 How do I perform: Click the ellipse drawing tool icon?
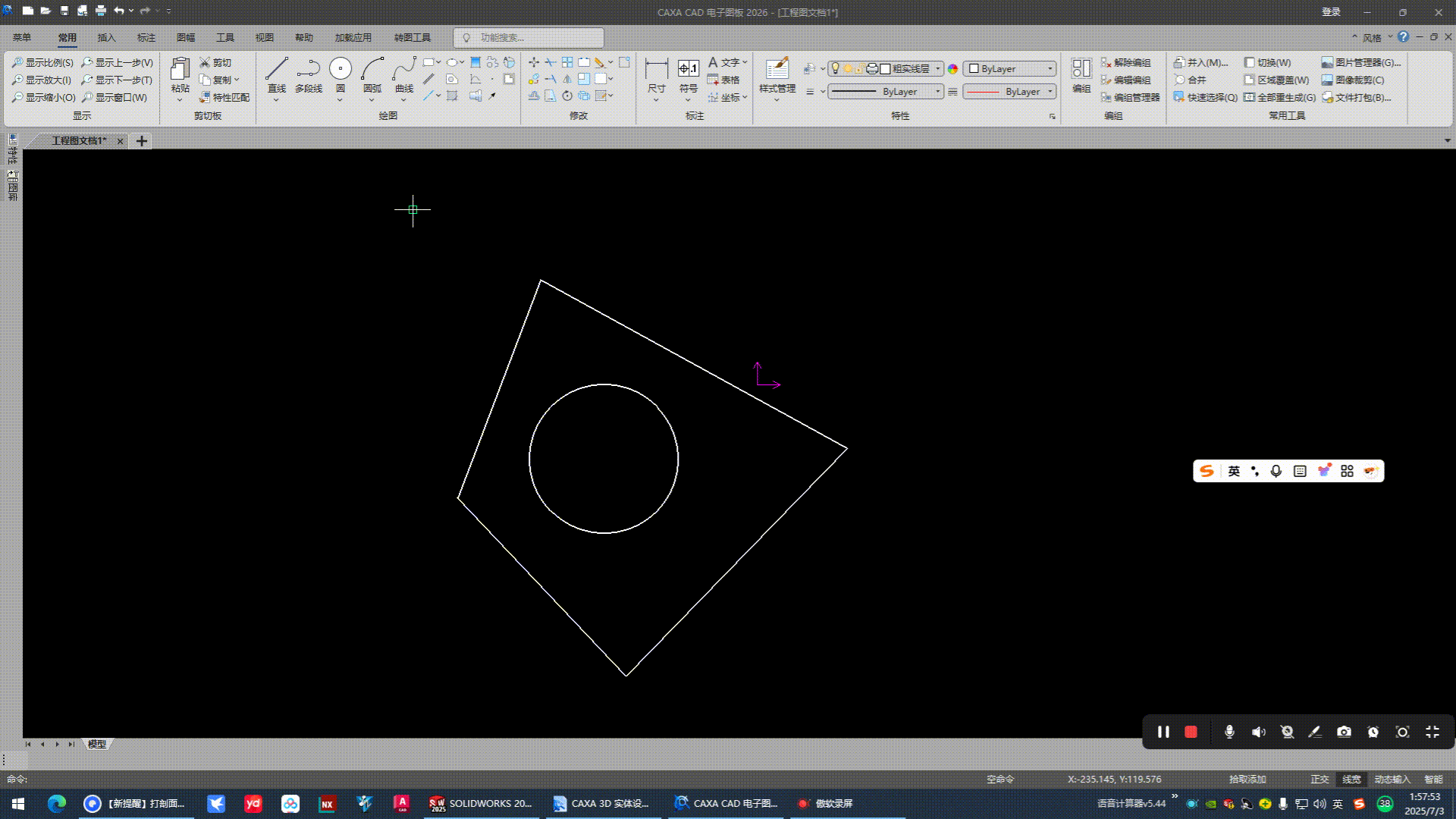point(452,62)
